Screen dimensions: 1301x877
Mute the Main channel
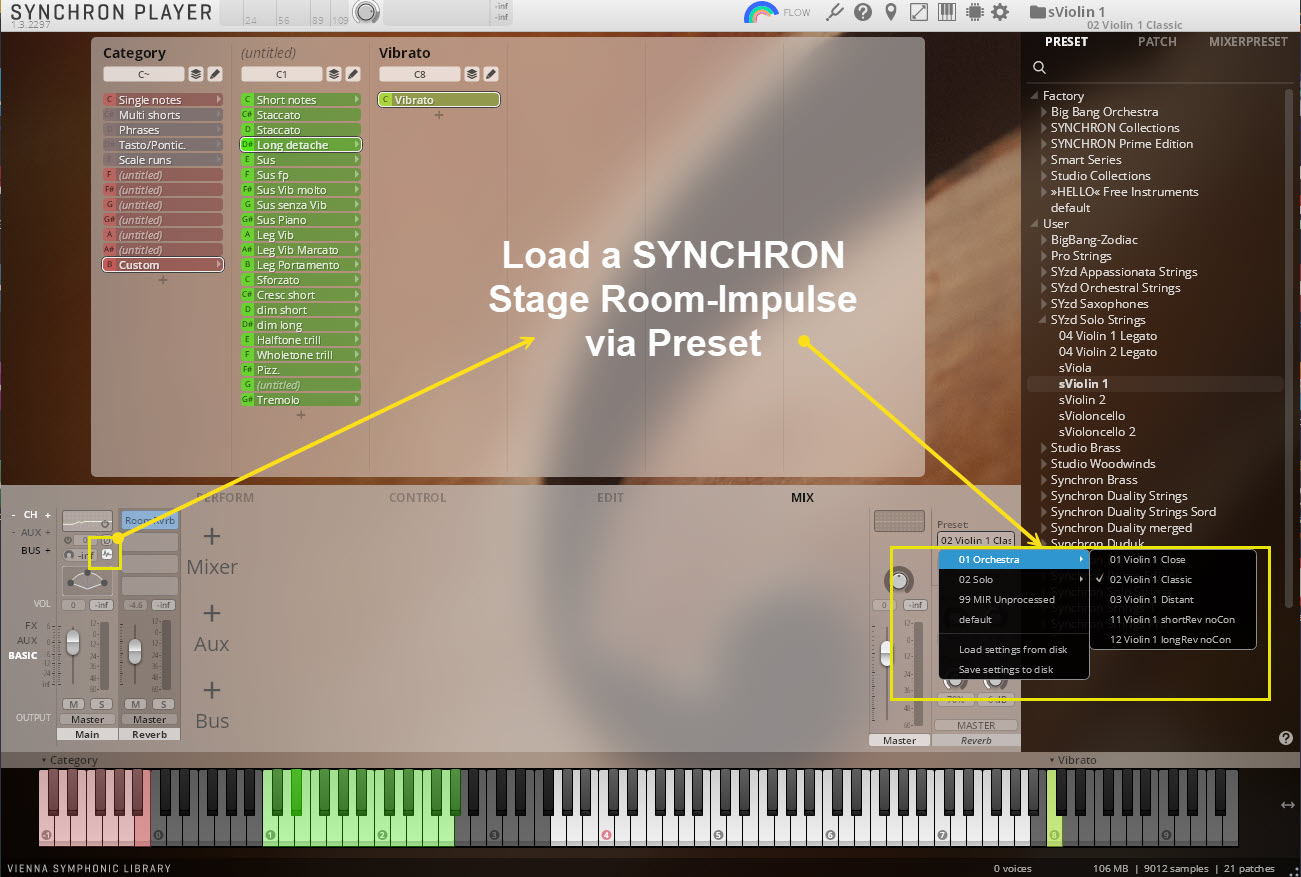[74, 705]
